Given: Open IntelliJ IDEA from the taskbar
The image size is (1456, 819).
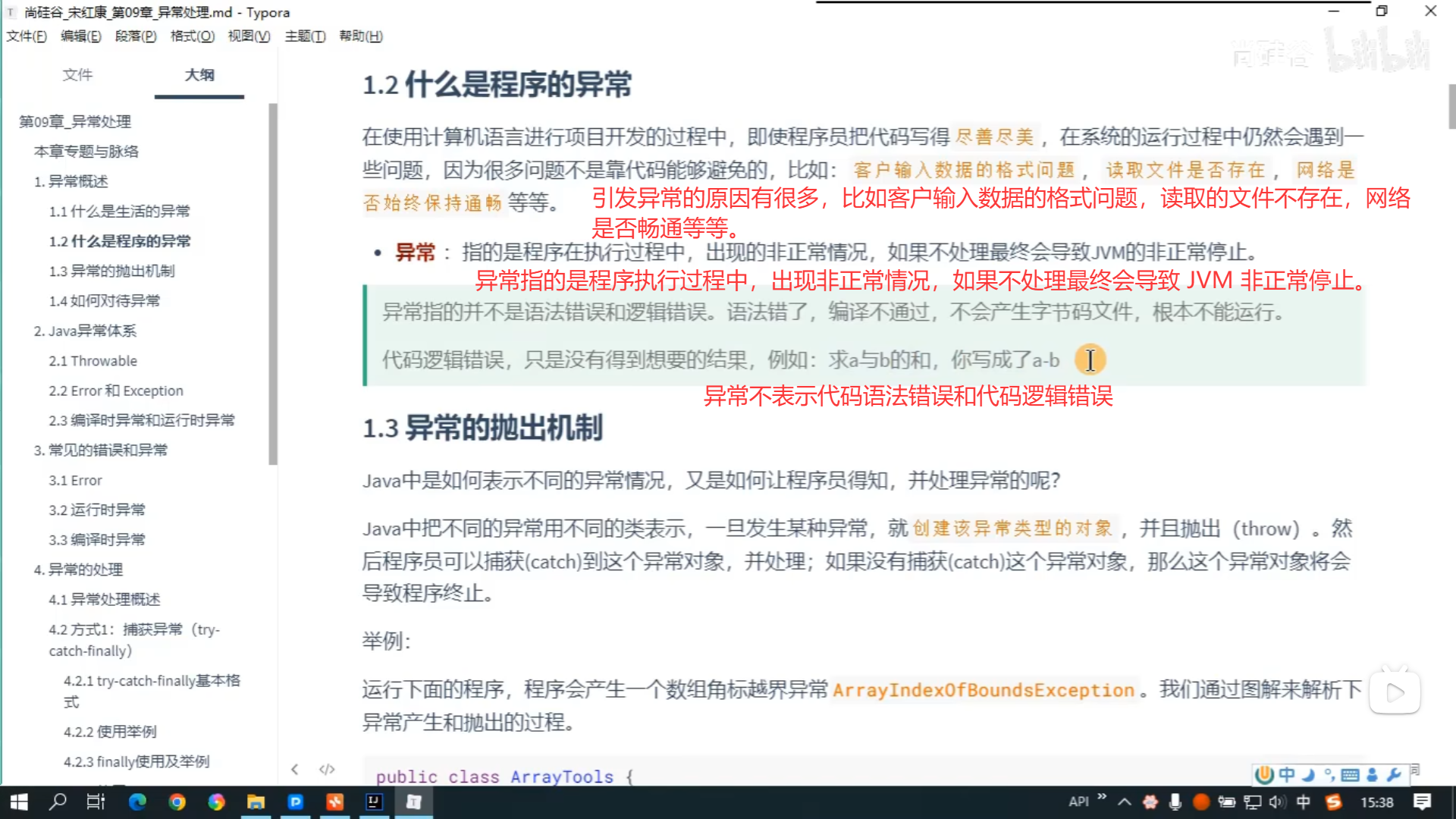Looking at the screenshot, I should tap(374, 802).
